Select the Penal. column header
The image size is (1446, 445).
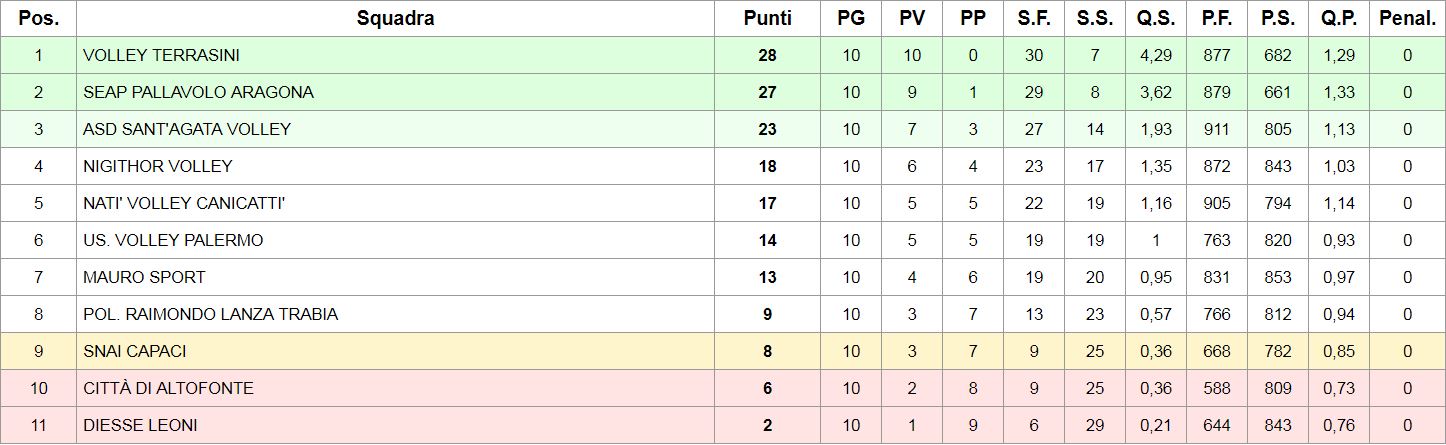(1407, 18)
